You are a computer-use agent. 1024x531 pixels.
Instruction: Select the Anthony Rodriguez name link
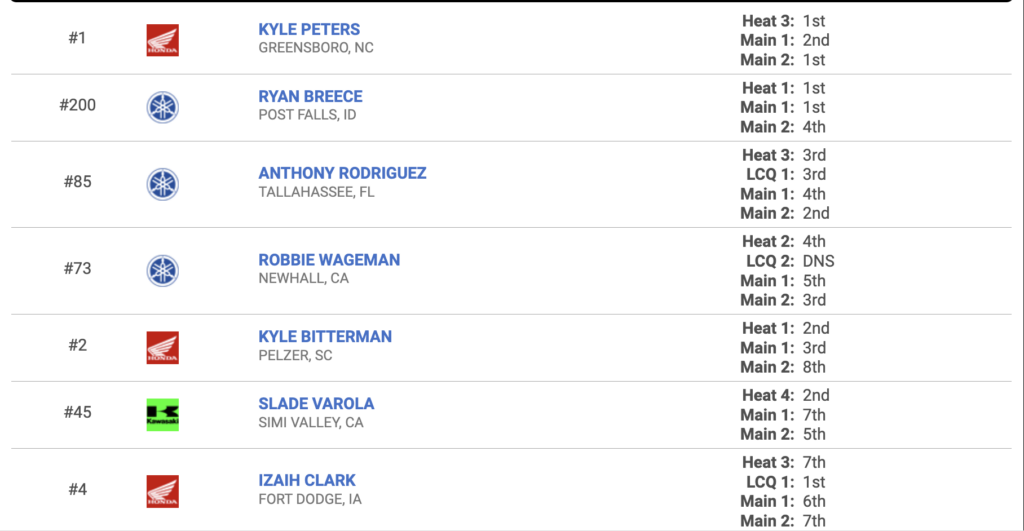coord(342,173)
